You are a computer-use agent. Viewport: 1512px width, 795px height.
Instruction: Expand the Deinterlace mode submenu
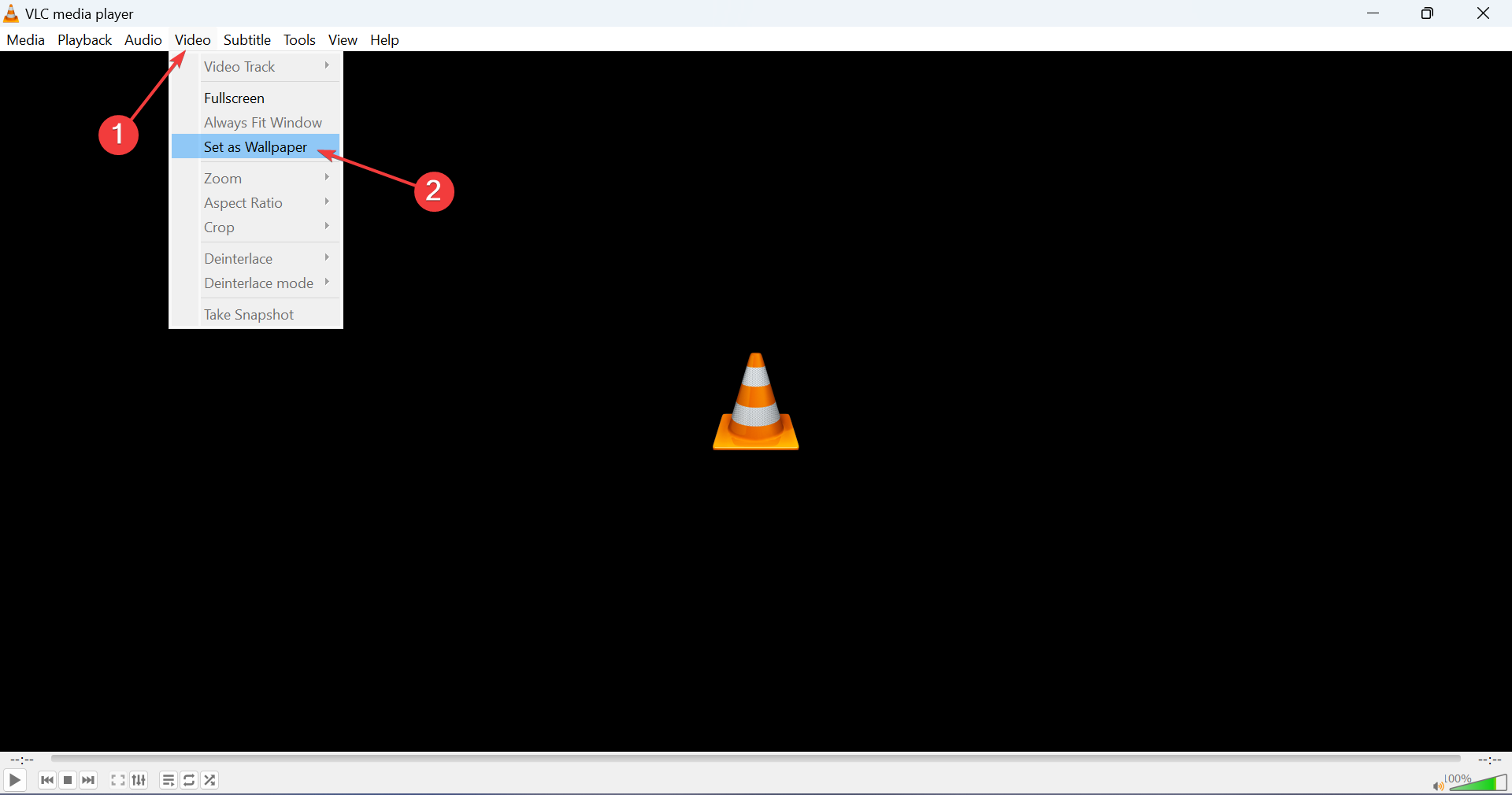click(x=256, y=283)
